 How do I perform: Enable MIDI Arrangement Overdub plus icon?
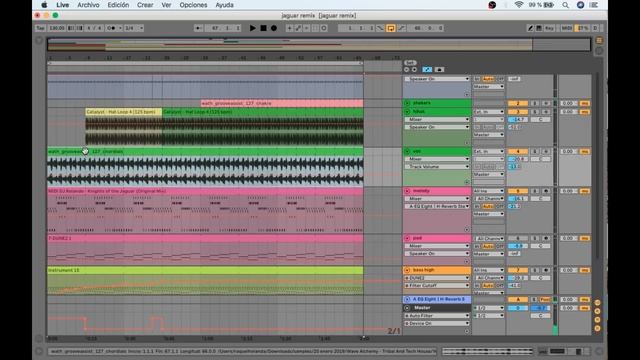click(289, 28)
